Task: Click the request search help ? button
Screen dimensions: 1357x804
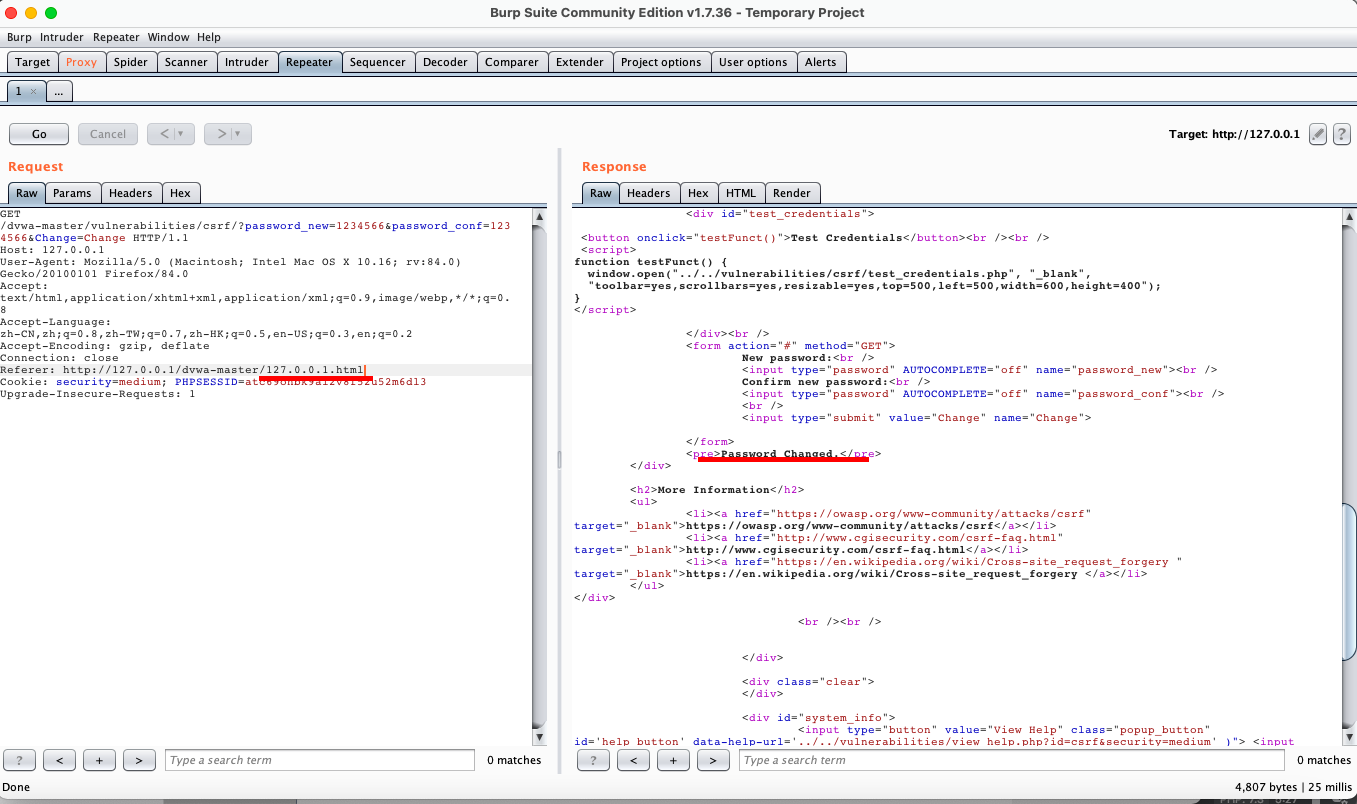Action: pos(20,760)
